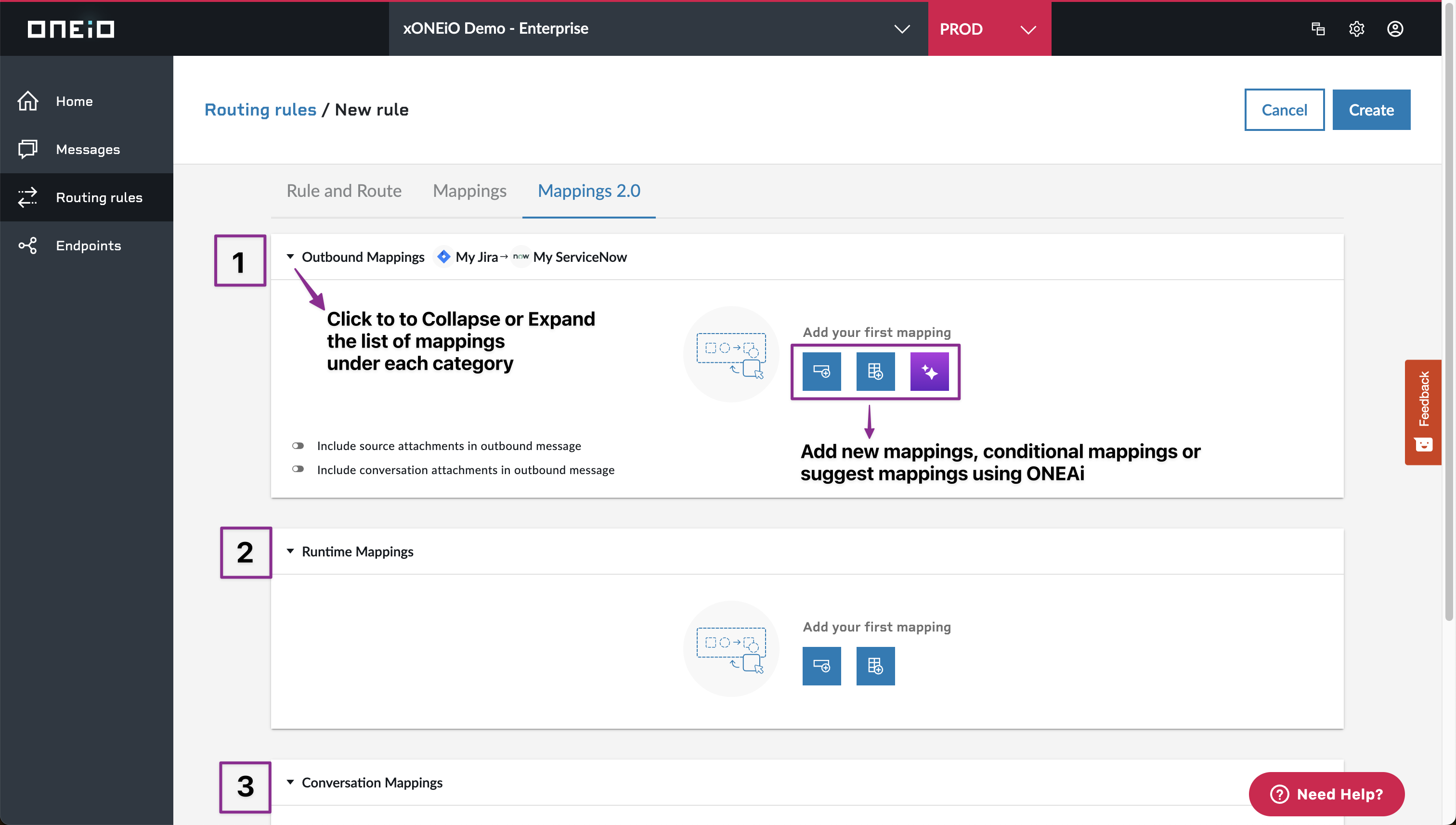Suggest mappings with ONEAi sparkle button
Screen dimensions: 1456x825
pos(929,372)
